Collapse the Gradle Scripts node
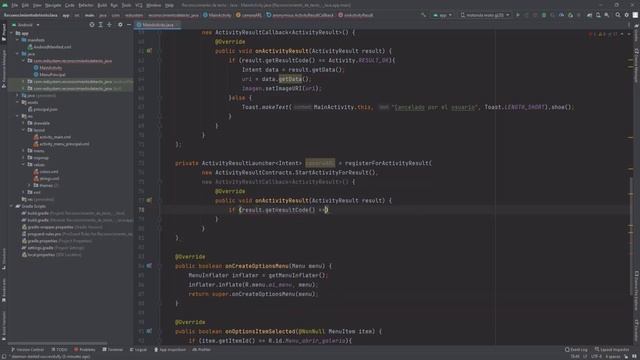Image resolution: width=640 pixels, height=360 pixels. (x=11, y=206)
